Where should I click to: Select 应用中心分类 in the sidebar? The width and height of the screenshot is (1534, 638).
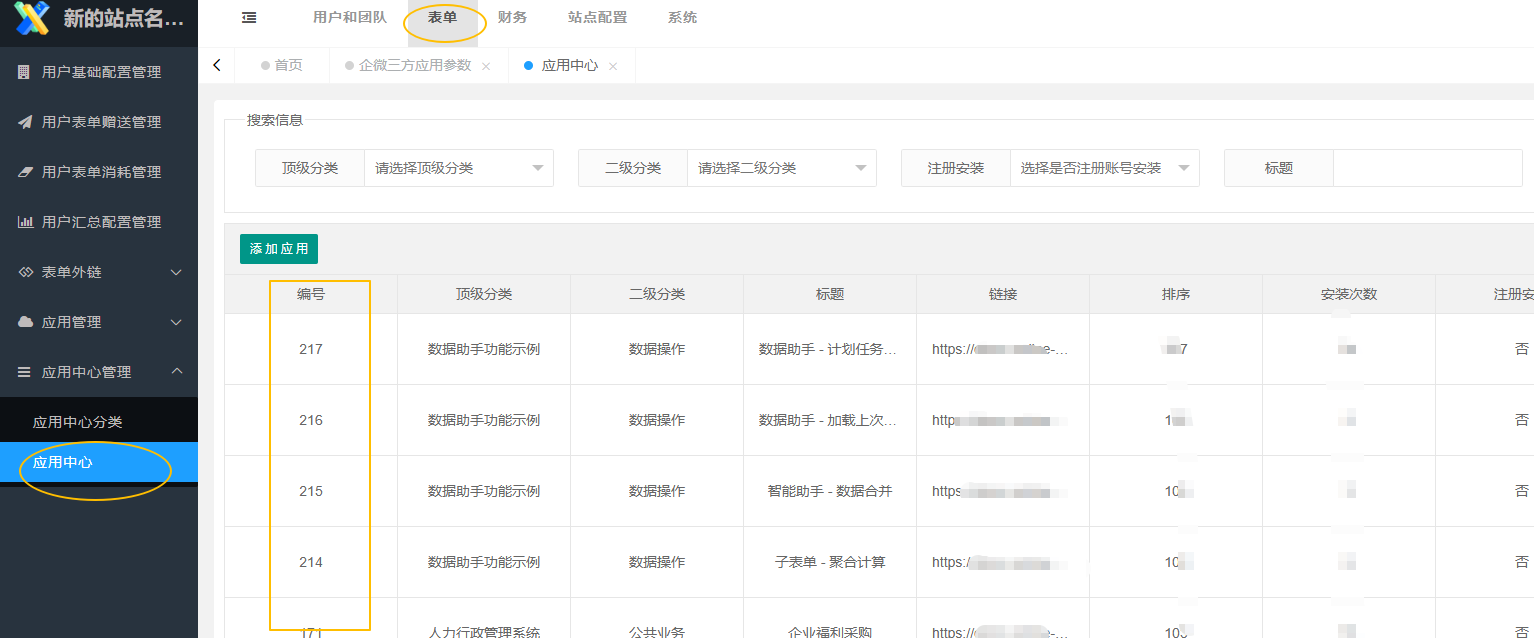pyautogui.click(x=78, y=422)
